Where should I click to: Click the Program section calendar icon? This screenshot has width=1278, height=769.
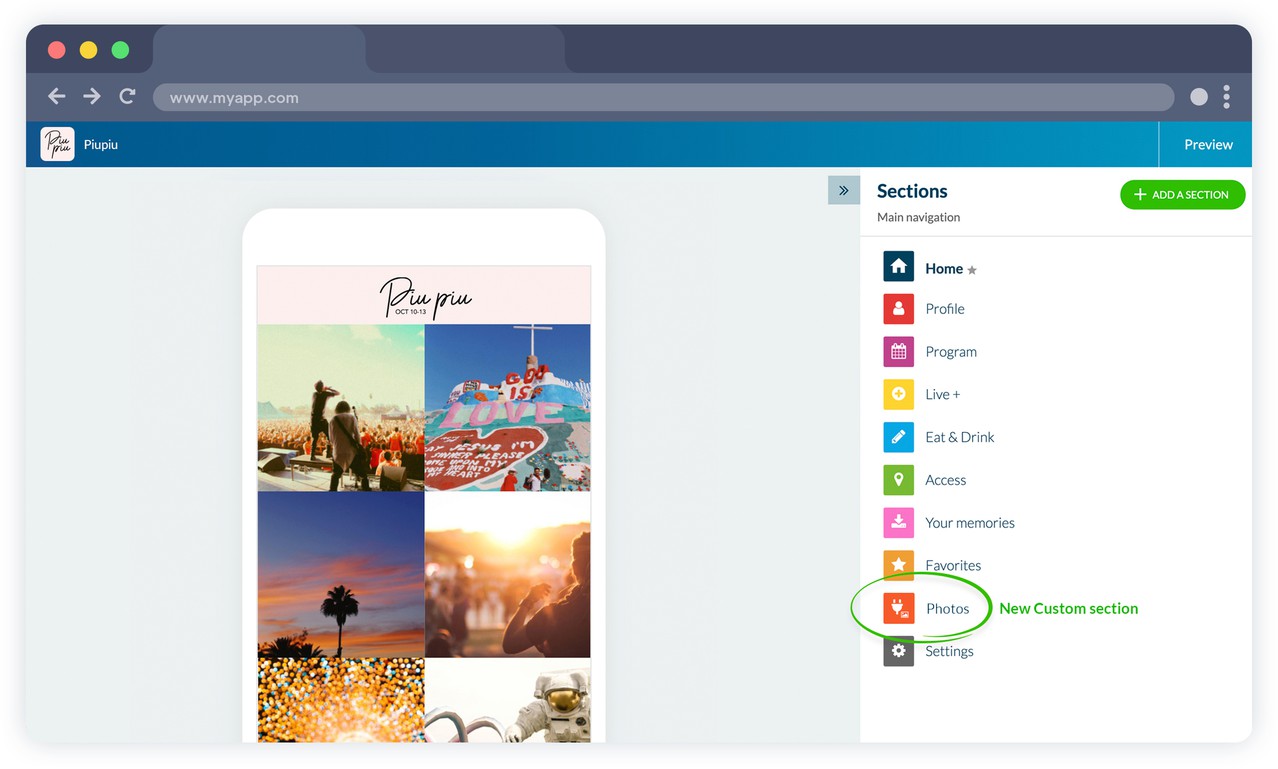(898, 352)
